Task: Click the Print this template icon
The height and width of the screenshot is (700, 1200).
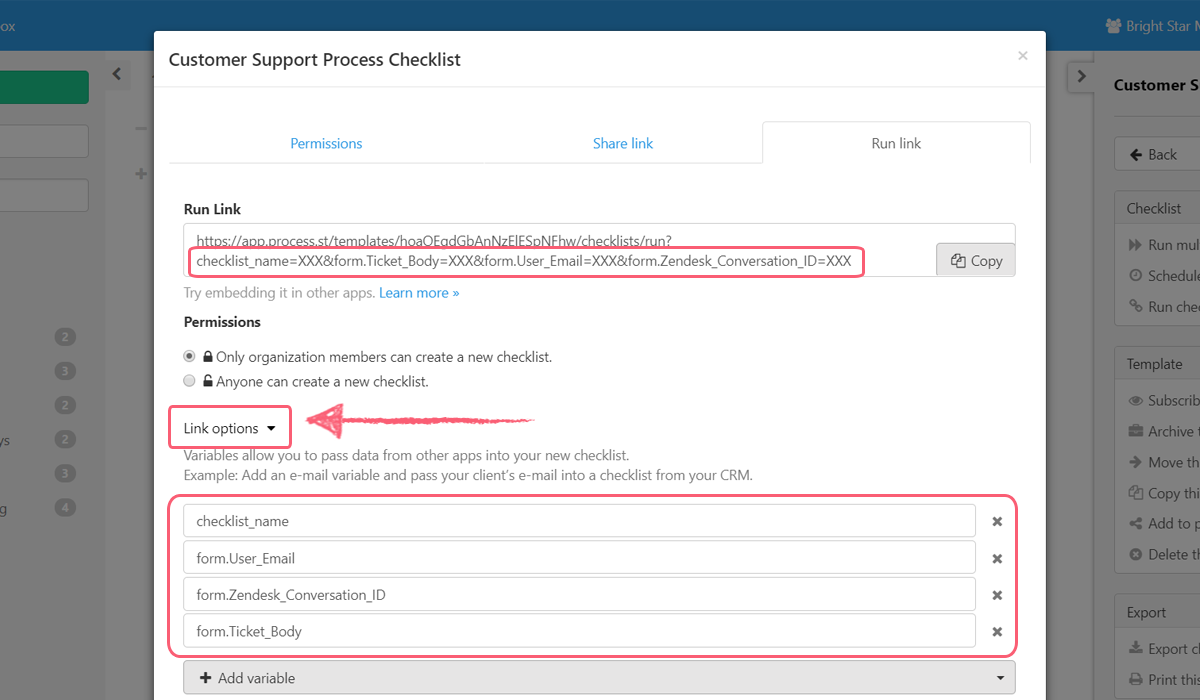Action: coord(1135,679)
